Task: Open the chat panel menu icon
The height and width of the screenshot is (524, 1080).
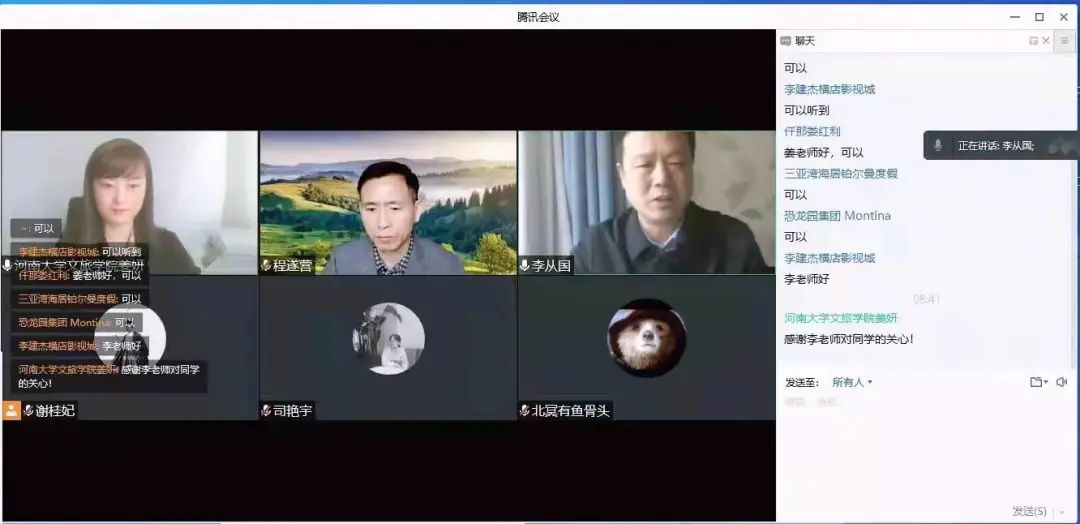Action: tap(1064, 41)
